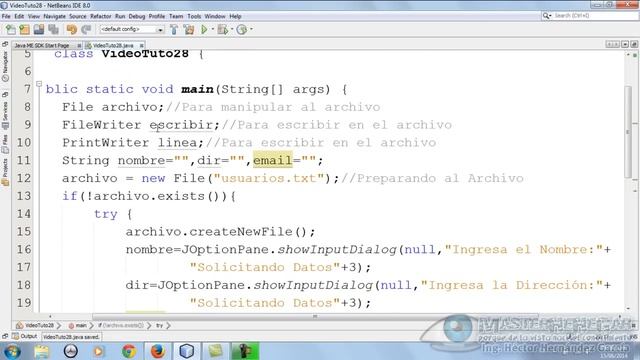Click the highlighted email variable
The height and width of the screenshot is (360, 640).
(273, 160)
